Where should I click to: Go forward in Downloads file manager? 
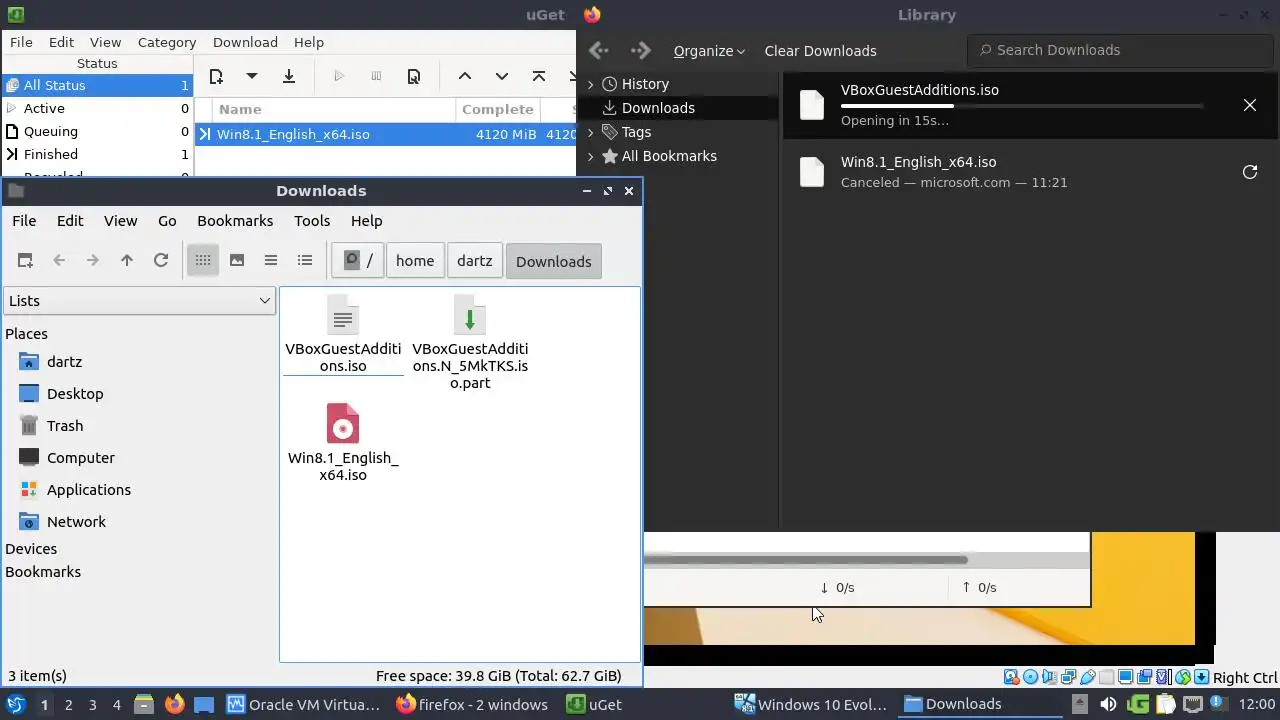pos(93,261)
